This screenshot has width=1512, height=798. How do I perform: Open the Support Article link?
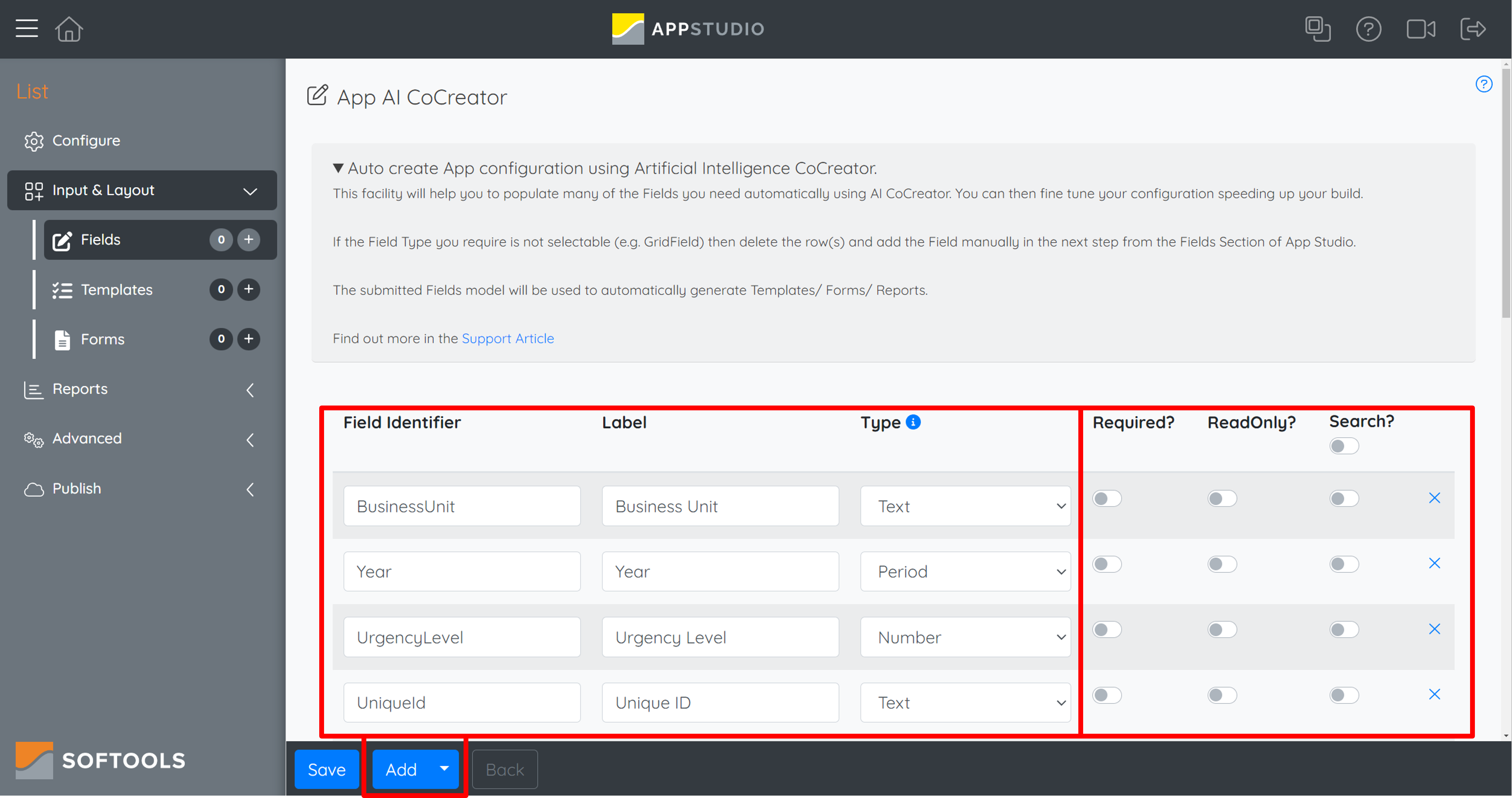coord(508,338)
